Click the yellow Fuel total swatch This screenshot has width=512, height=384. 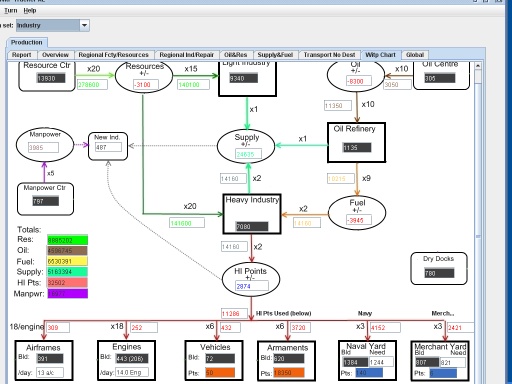click(x=67, y=261)
